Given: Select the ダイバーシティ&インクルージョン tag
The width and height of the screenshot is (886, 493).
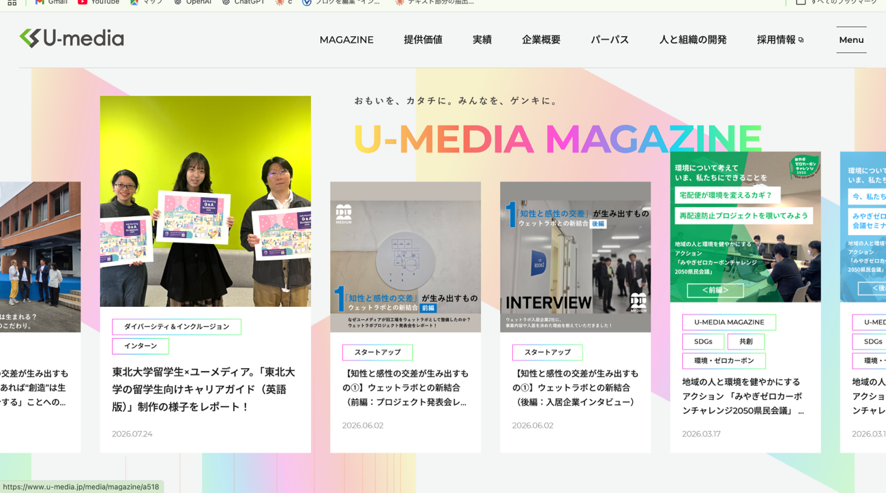Looking at the screenshot, I should (176, 327).
